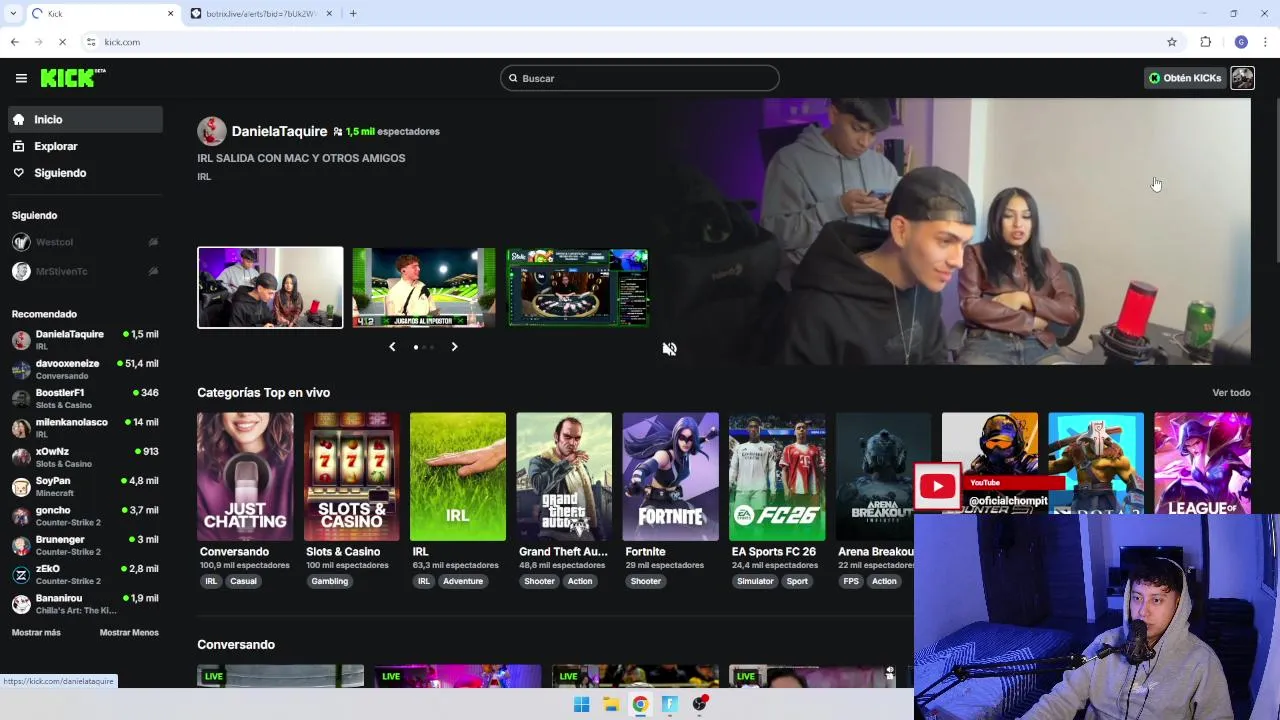Open the IRL category card
The width and height of the screenshot is (1280, 720).
(458, 476)
